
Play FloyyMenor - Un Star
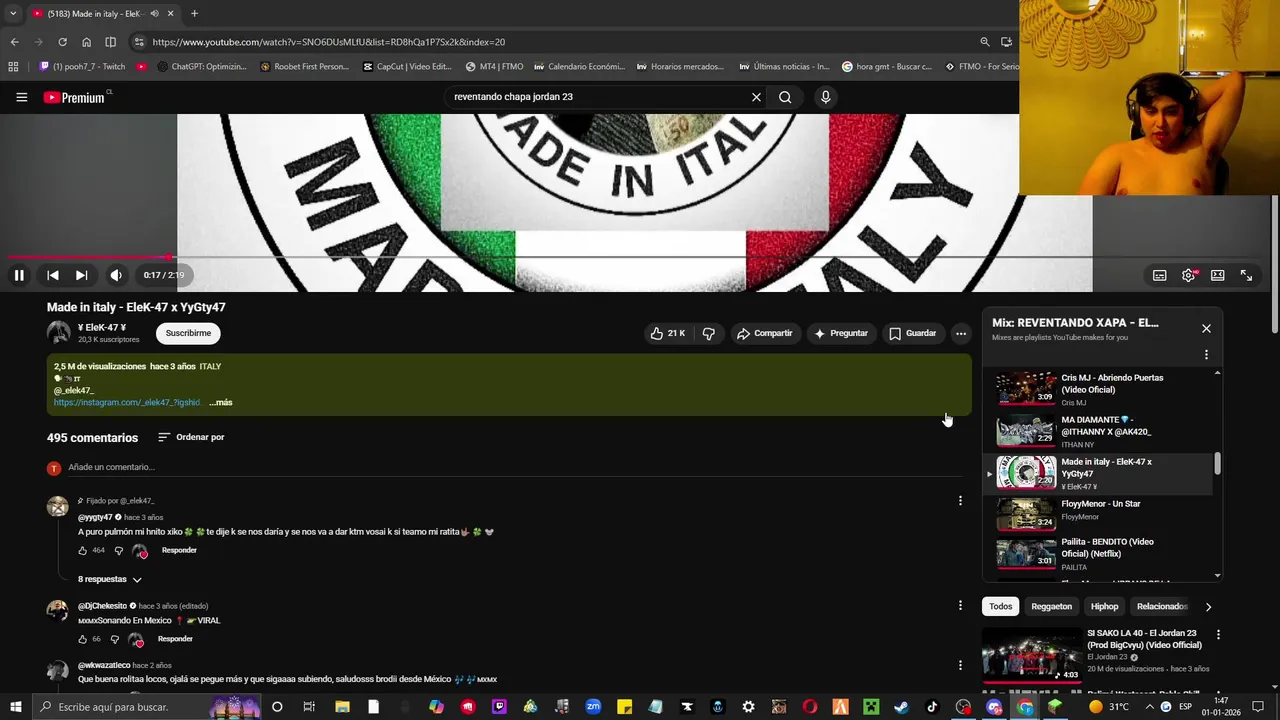pyautogui.click(x=1098, y=514)
